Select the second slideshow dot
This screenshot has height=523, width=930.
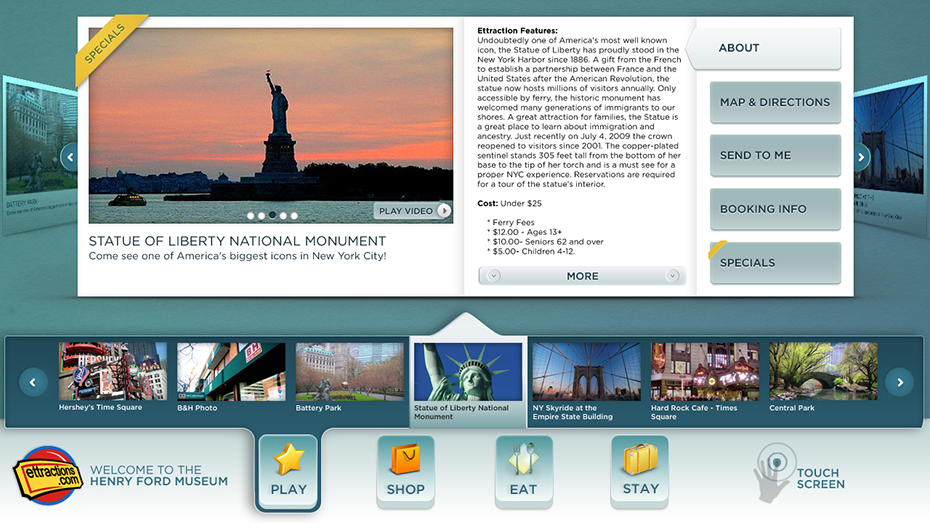click(262, 216)
